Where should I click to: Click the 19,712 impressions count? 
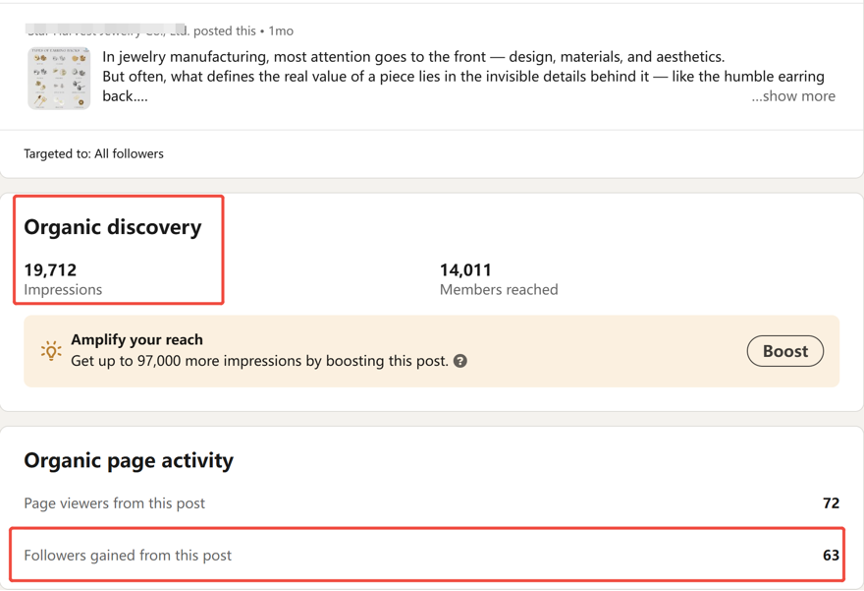tap(50, 270)
